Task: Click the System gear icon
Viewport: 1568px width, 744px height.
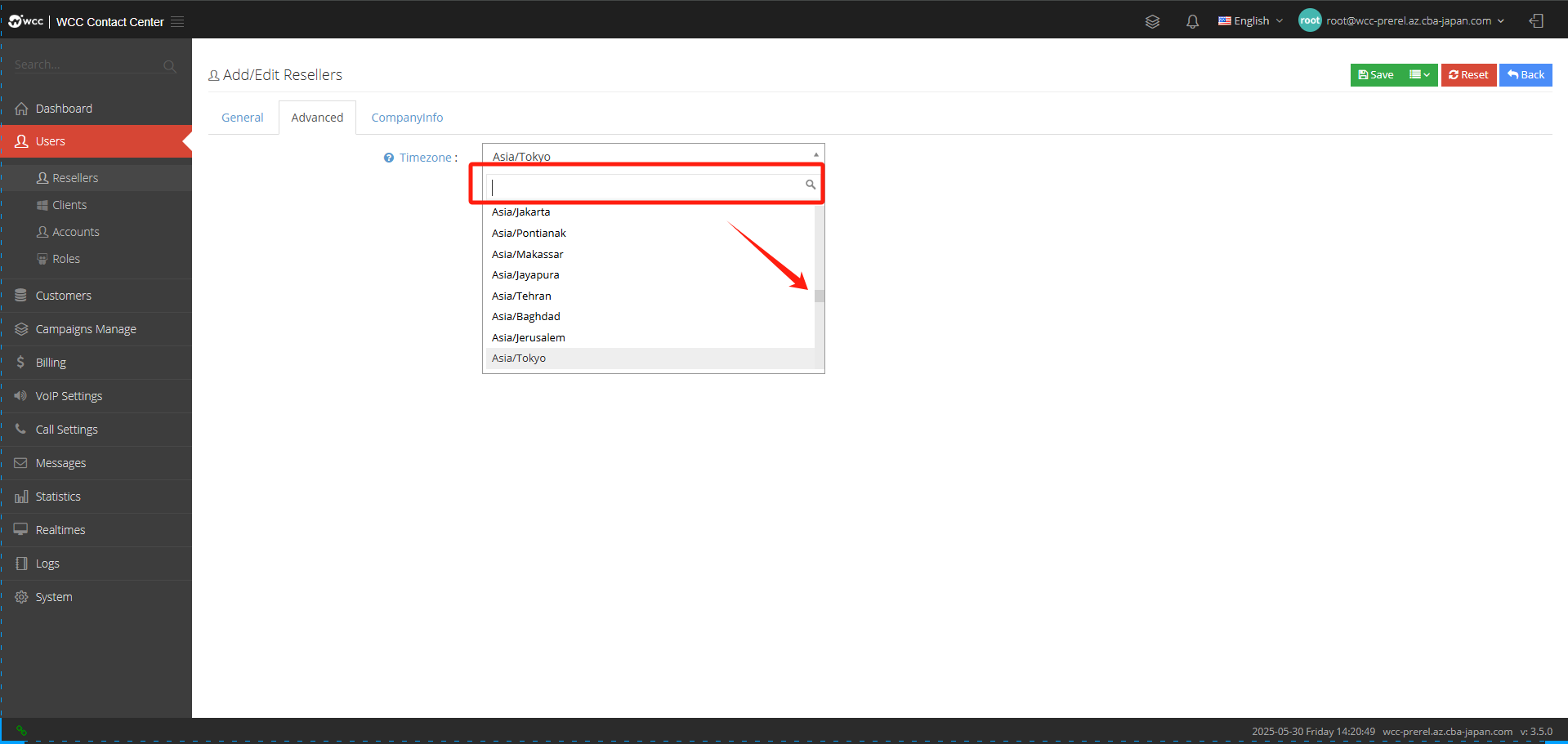Action: click(21, 597)
